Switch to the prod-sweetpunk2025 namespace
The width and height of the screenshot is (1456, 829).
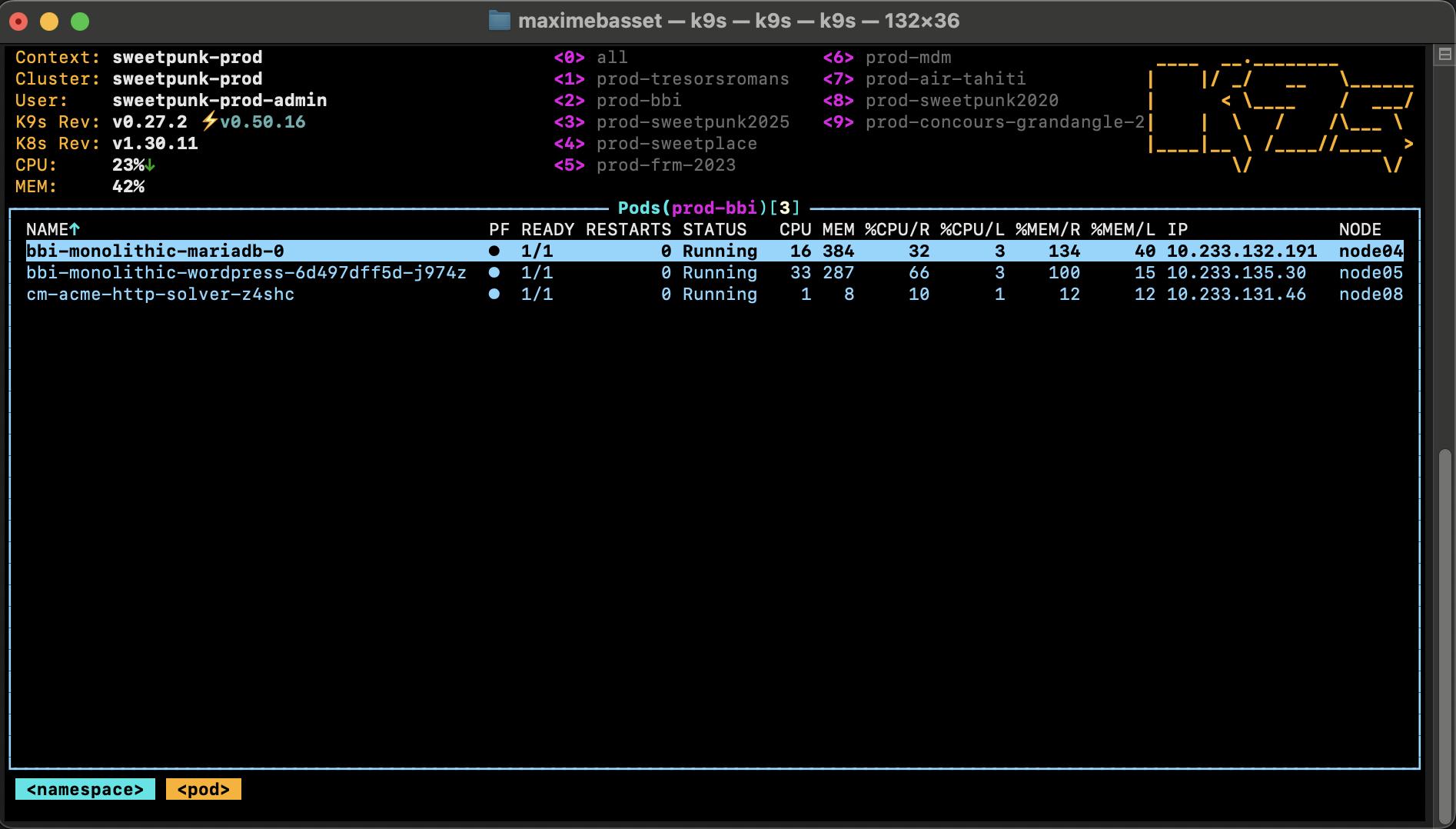[692, 122]
